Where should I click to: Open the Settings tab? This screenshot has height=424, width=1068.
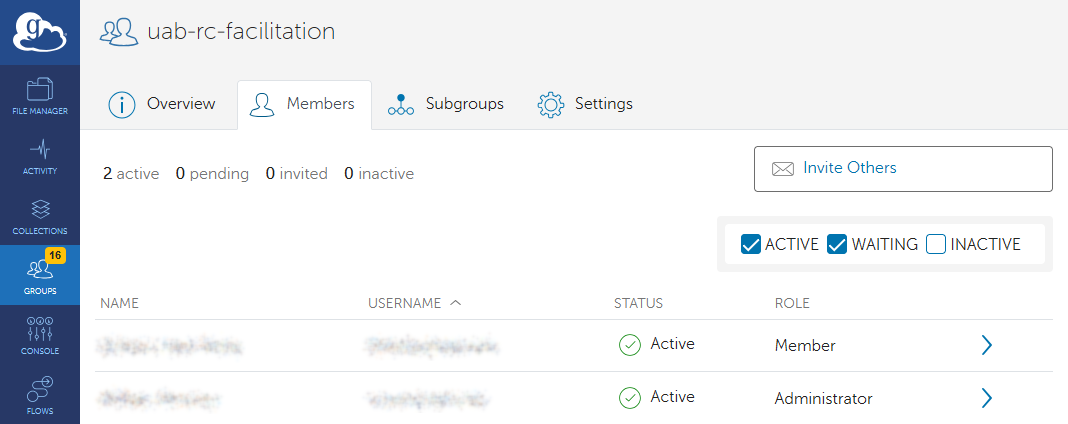click(585, 104)
